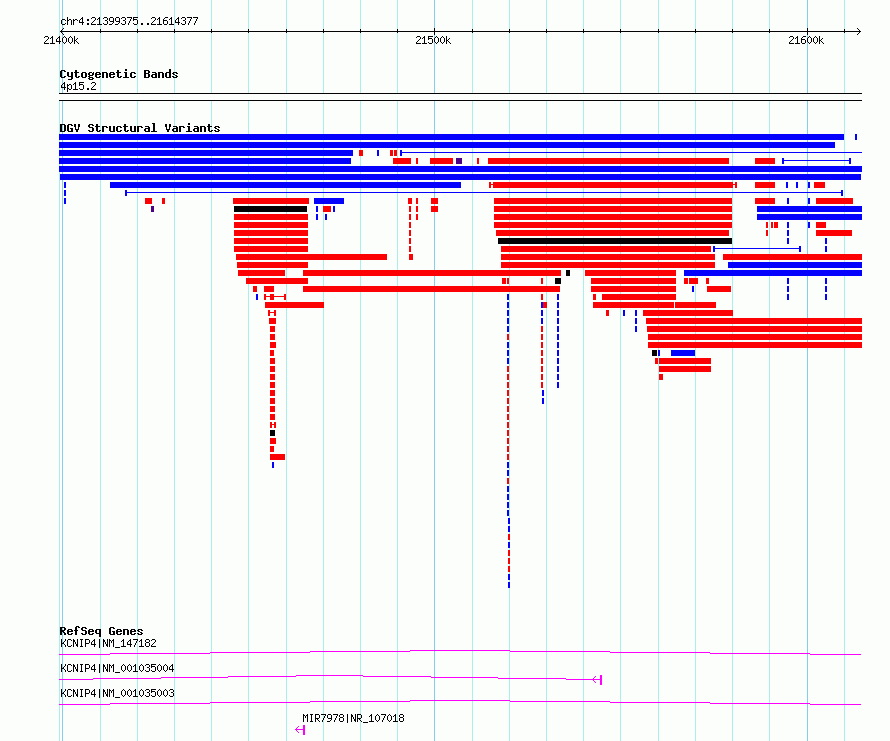Click the right arrowhead of the coordinate ruler

click(x=858, y=31)
